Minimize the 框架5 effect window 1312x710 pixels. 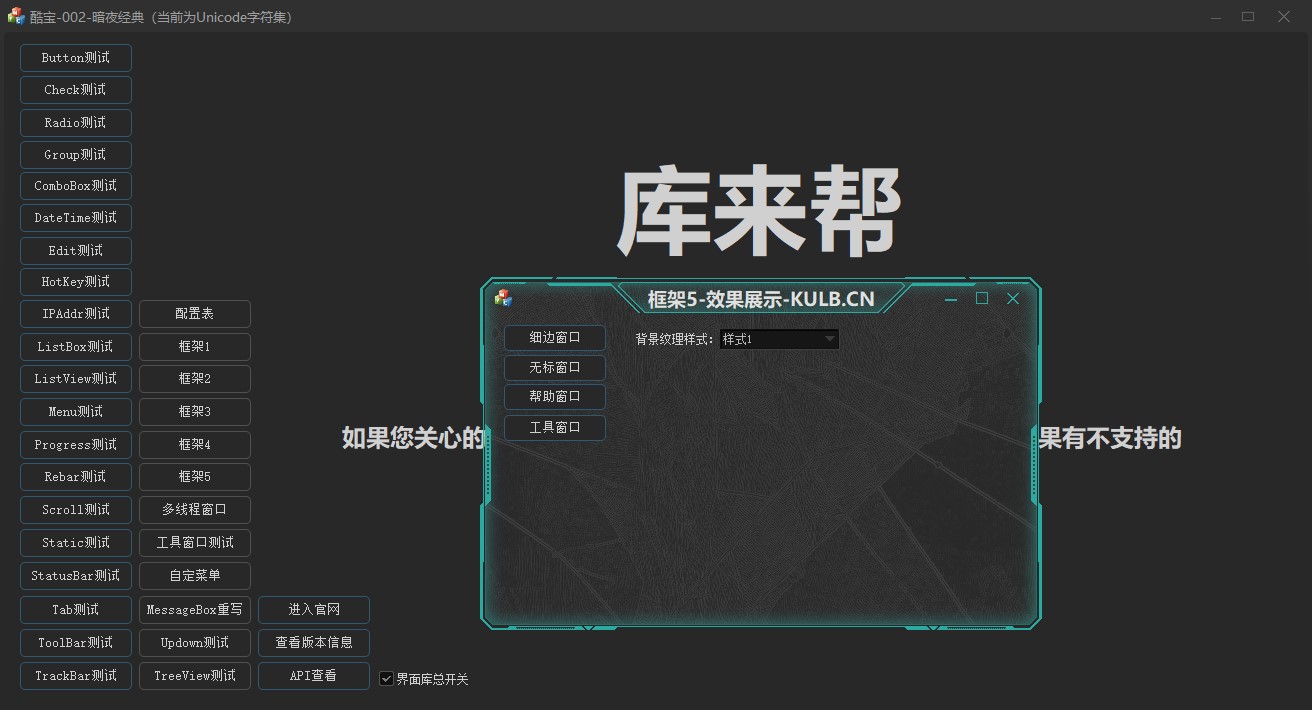tap(951, 299)
